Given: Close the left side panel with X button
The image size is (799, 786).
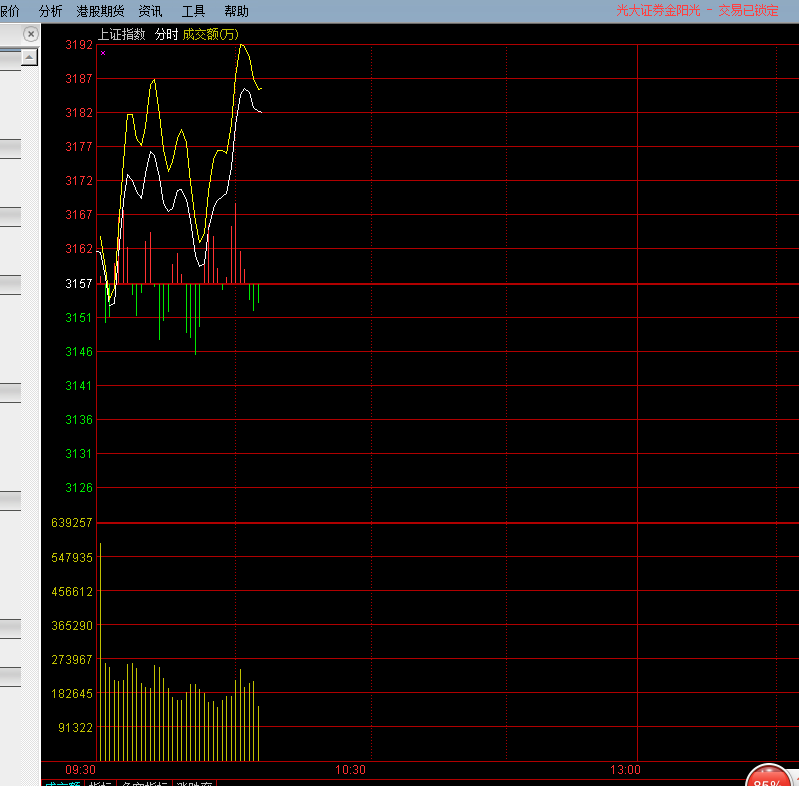Looking at the screenshot, I should (30, 34).
